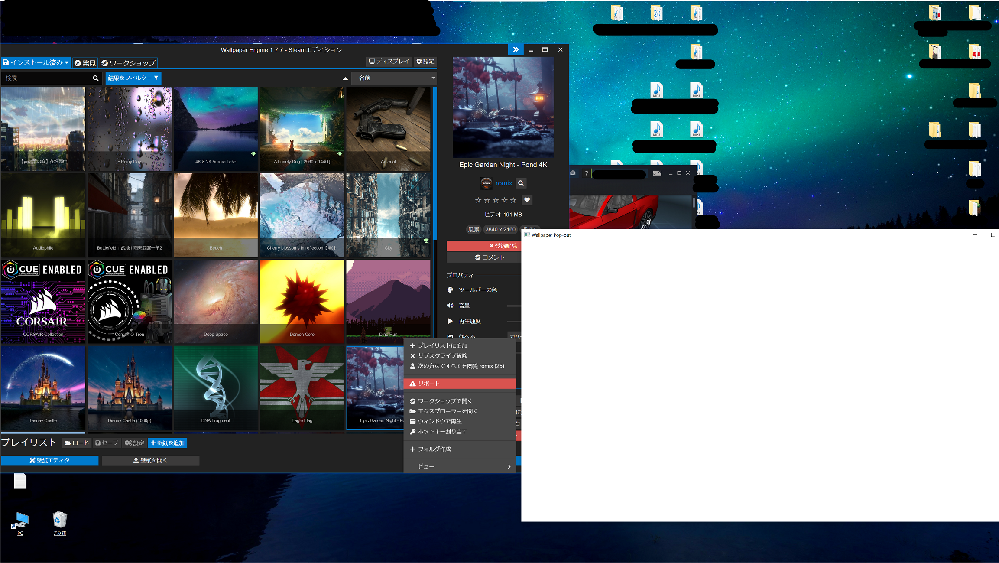Select the Eagle Flag thumbnail

tap(302, 387)
